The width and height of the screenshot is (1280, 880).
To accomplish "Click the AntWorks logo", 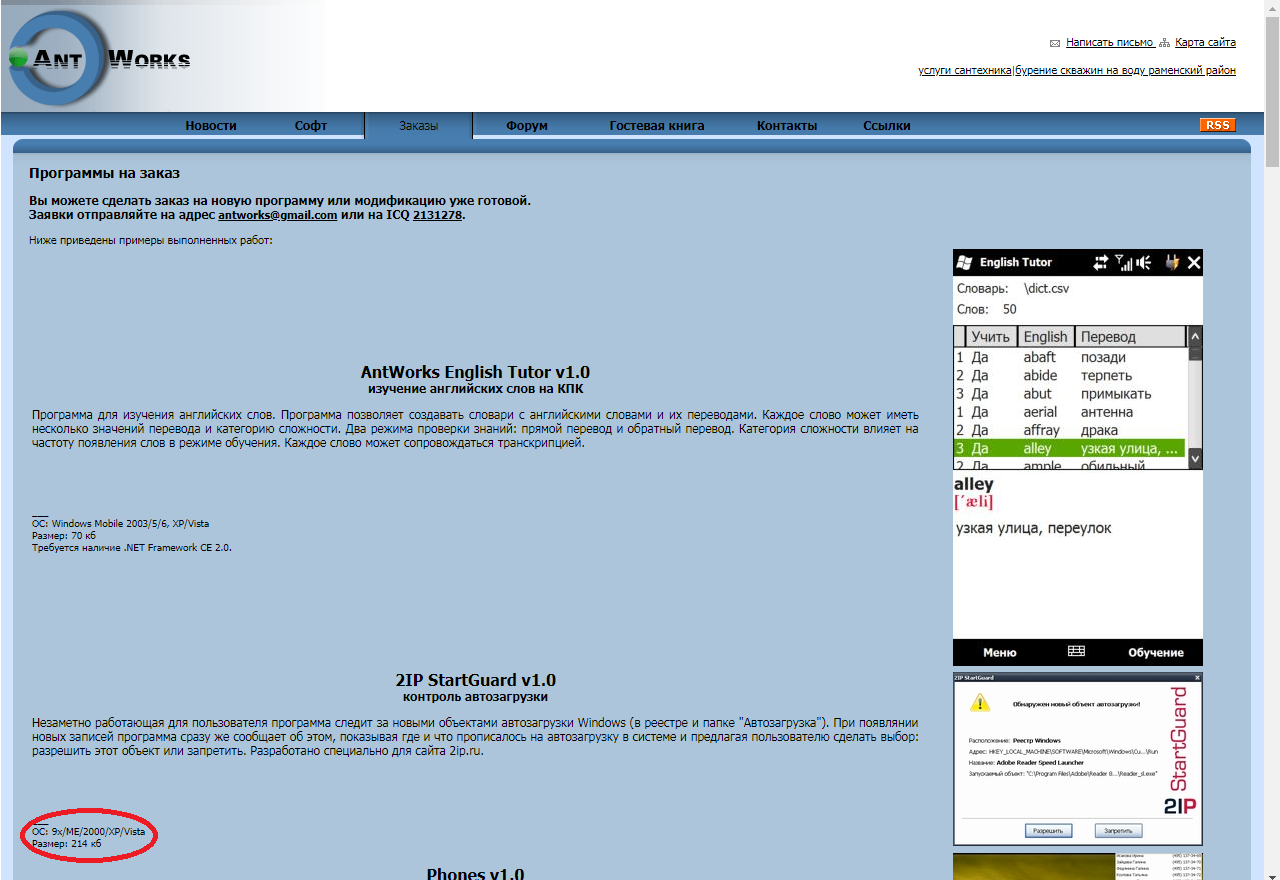I will point(98,58).
